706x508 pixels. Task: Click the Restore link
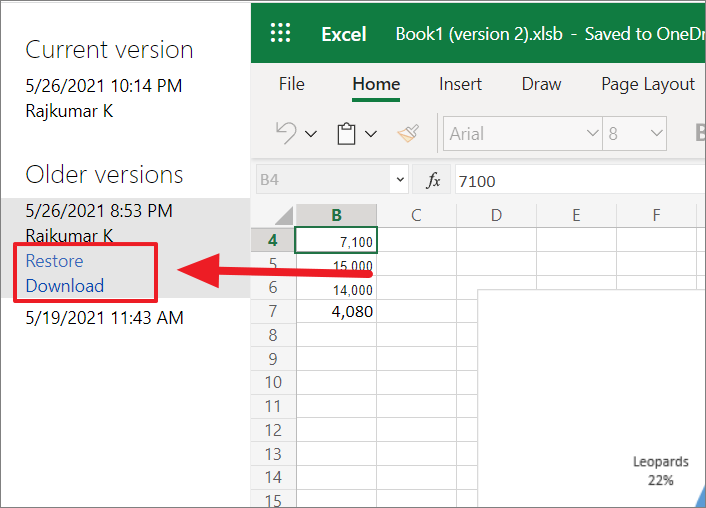point(54,261)
